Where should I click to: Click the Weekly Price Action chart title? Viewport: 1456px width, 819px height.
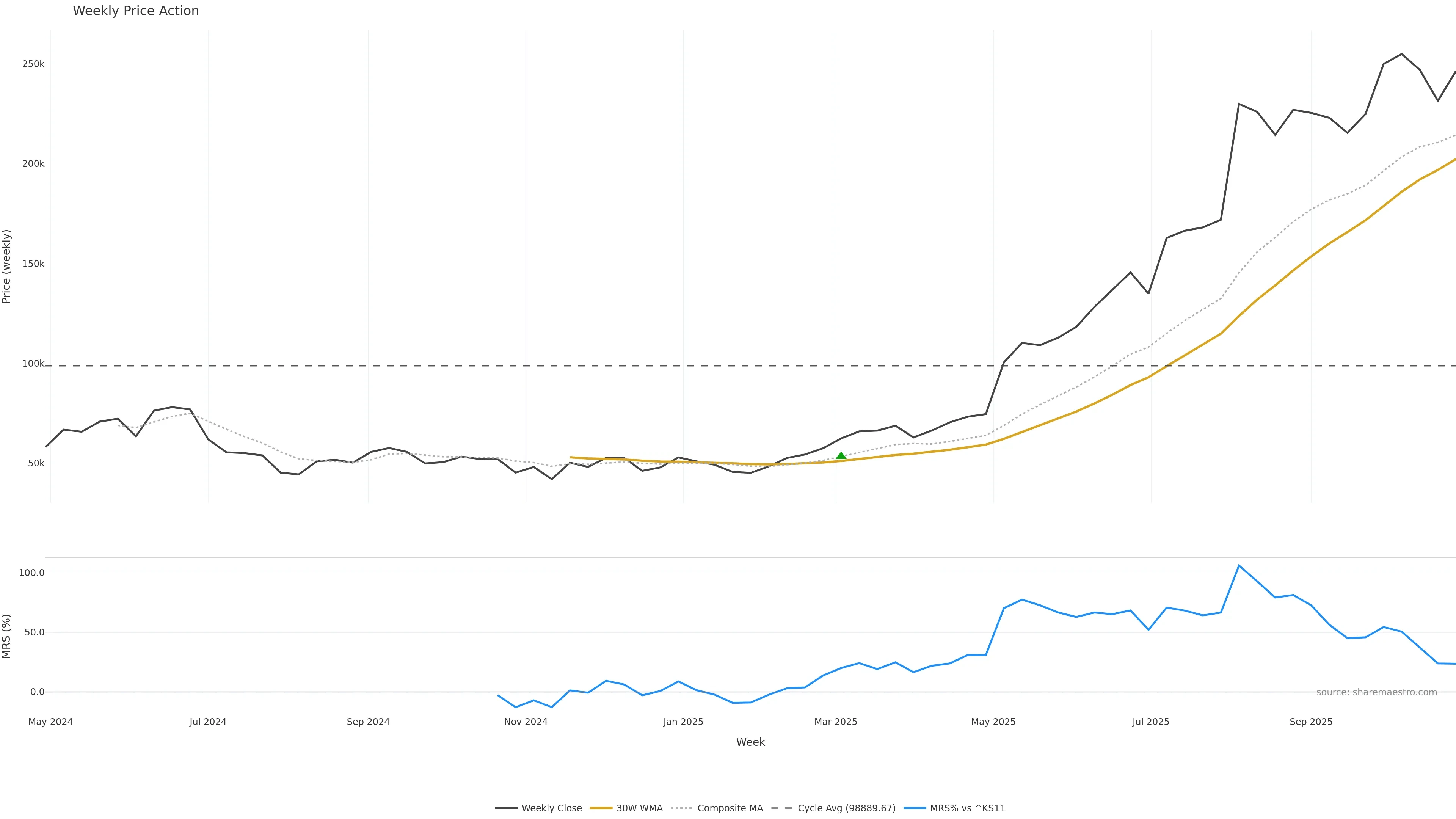pyautogui.click(x=136, y=11)
